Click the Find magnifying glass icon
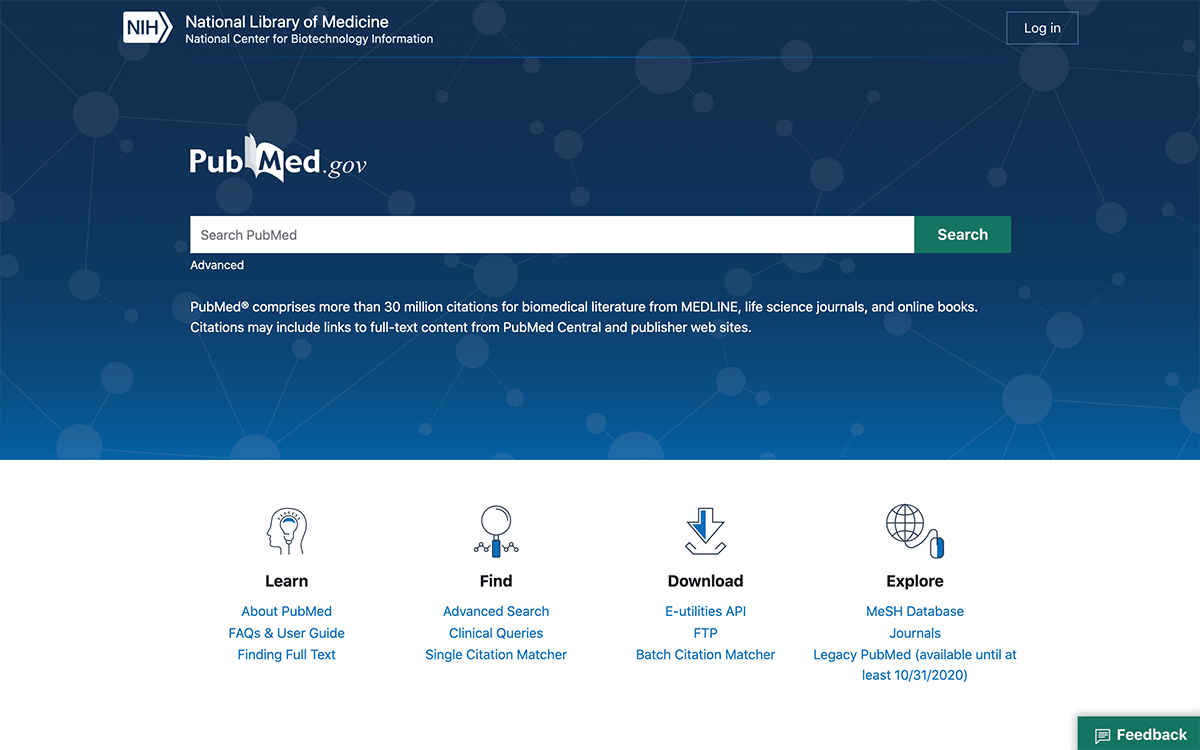Viewport: 1200px width, 750px height. pyautogui.click(x=496, y=531)
